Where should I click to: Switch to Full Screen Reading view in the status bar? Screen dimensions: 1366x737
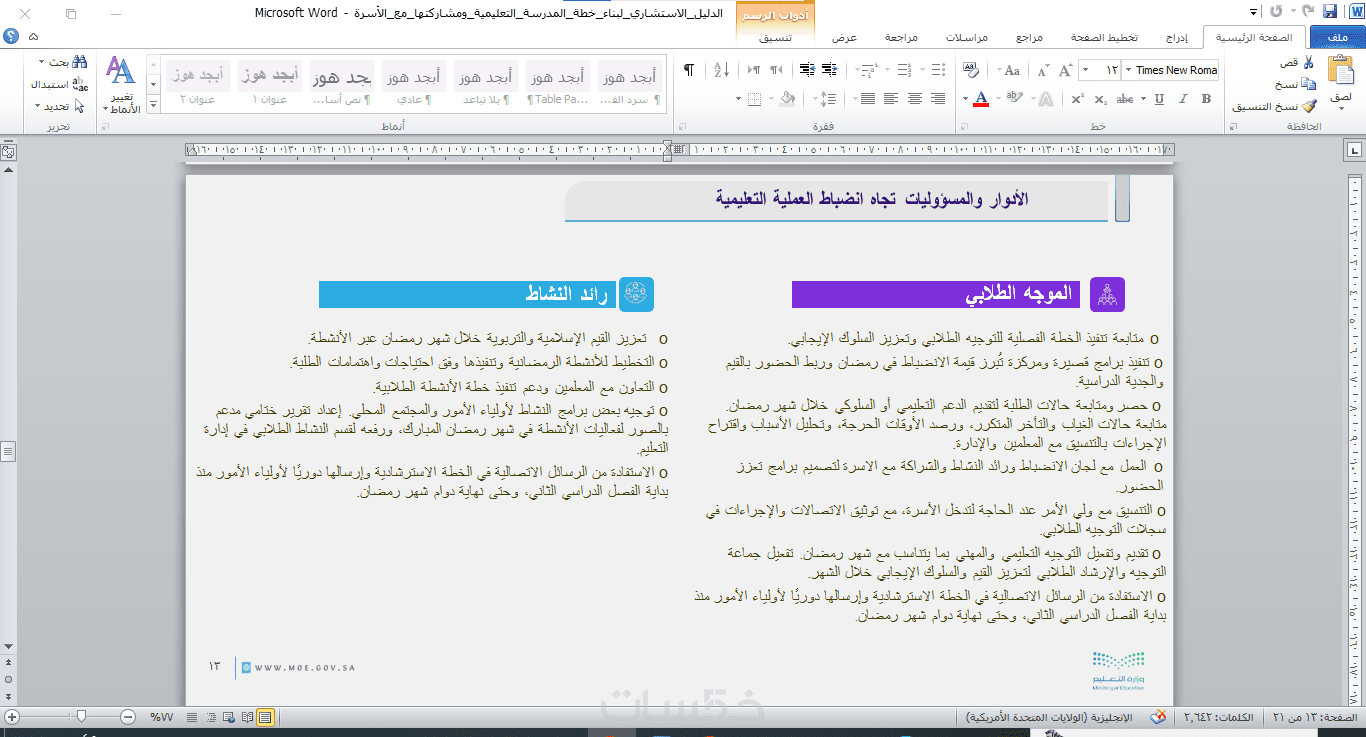(x=247, y=717)
